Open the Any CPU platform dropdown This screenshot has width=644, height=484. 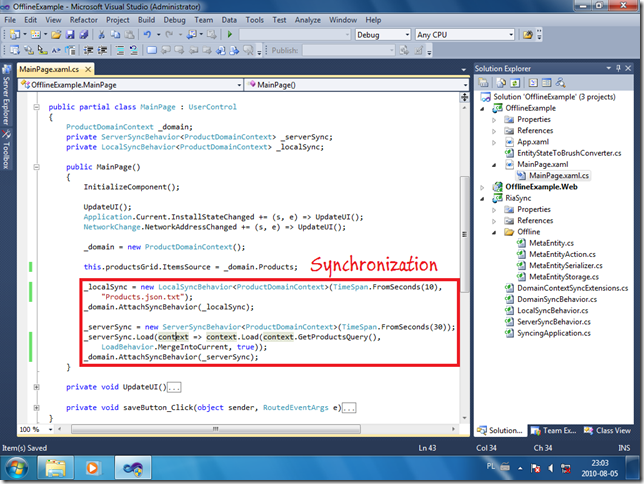(x=465, y=35)
